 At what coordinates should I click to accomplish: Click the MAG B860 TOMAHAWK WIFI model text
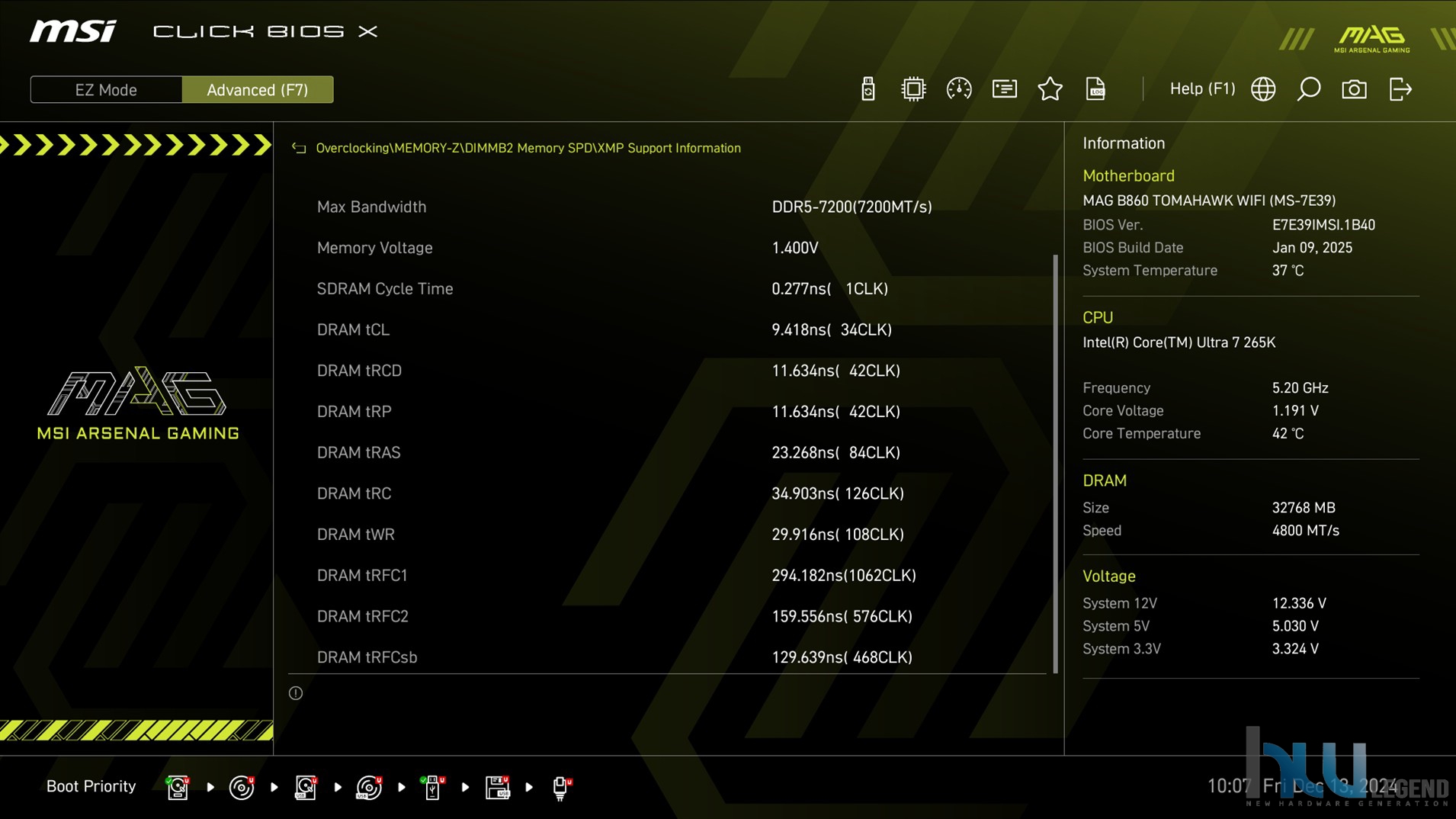[x=1209, y=201]
